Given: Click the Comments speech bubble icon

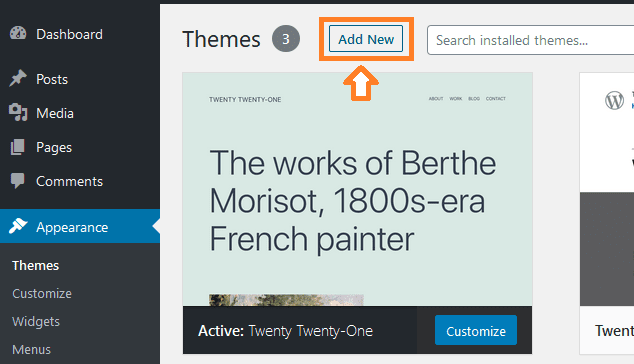Looking at the screenshot, I should tap(18, 181).
